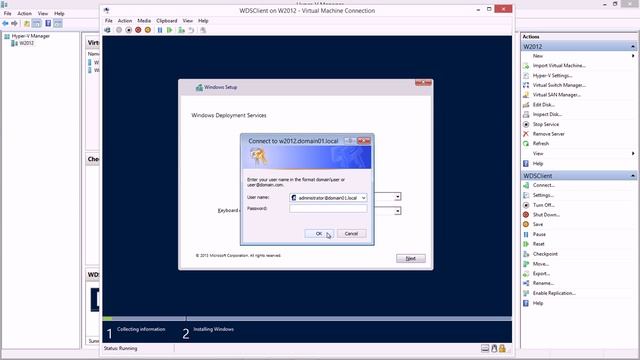The height and width of the screenshot is (360, 640).
Task: Go forward in Hyper-V Manager toolbar
Action: pyautogui.click(x=14, y=23)
